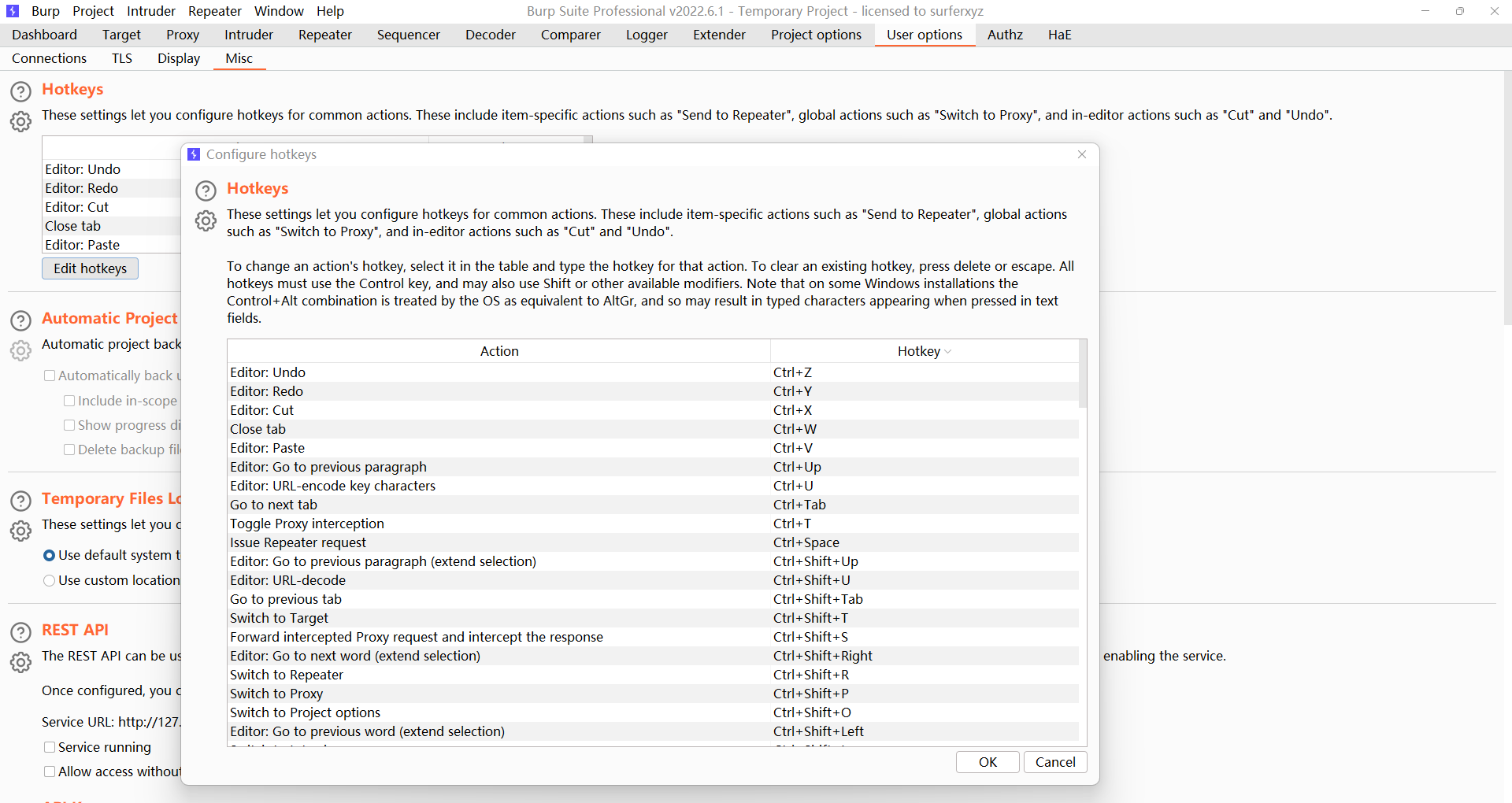Open TLS sub-tab
1512x803 pixels.
tap(122, 58)
